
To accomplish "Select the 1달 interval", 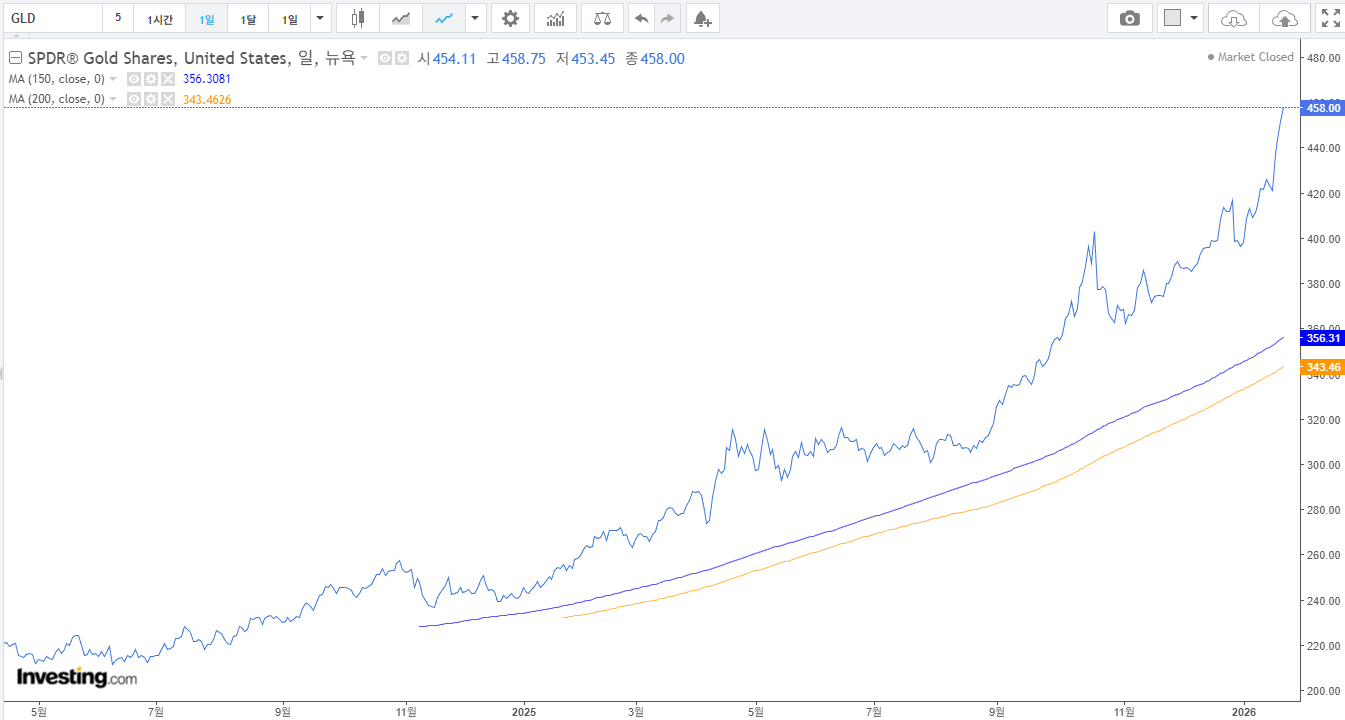I will pos(248,18).
